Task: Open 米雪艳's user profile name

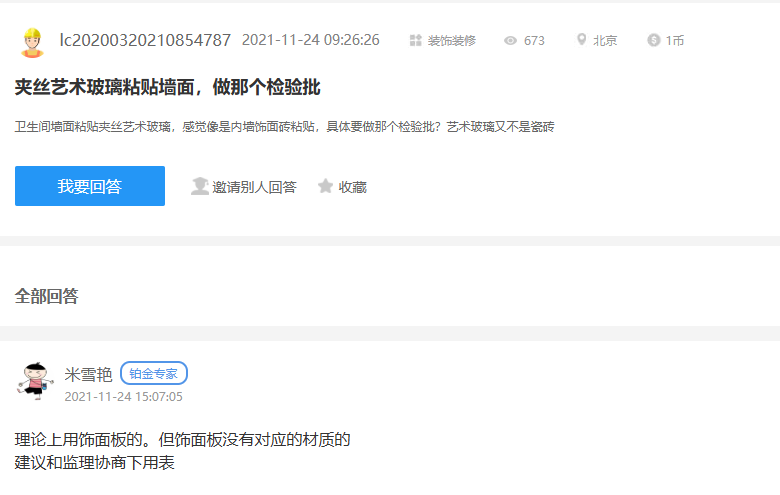Action: 88,374
